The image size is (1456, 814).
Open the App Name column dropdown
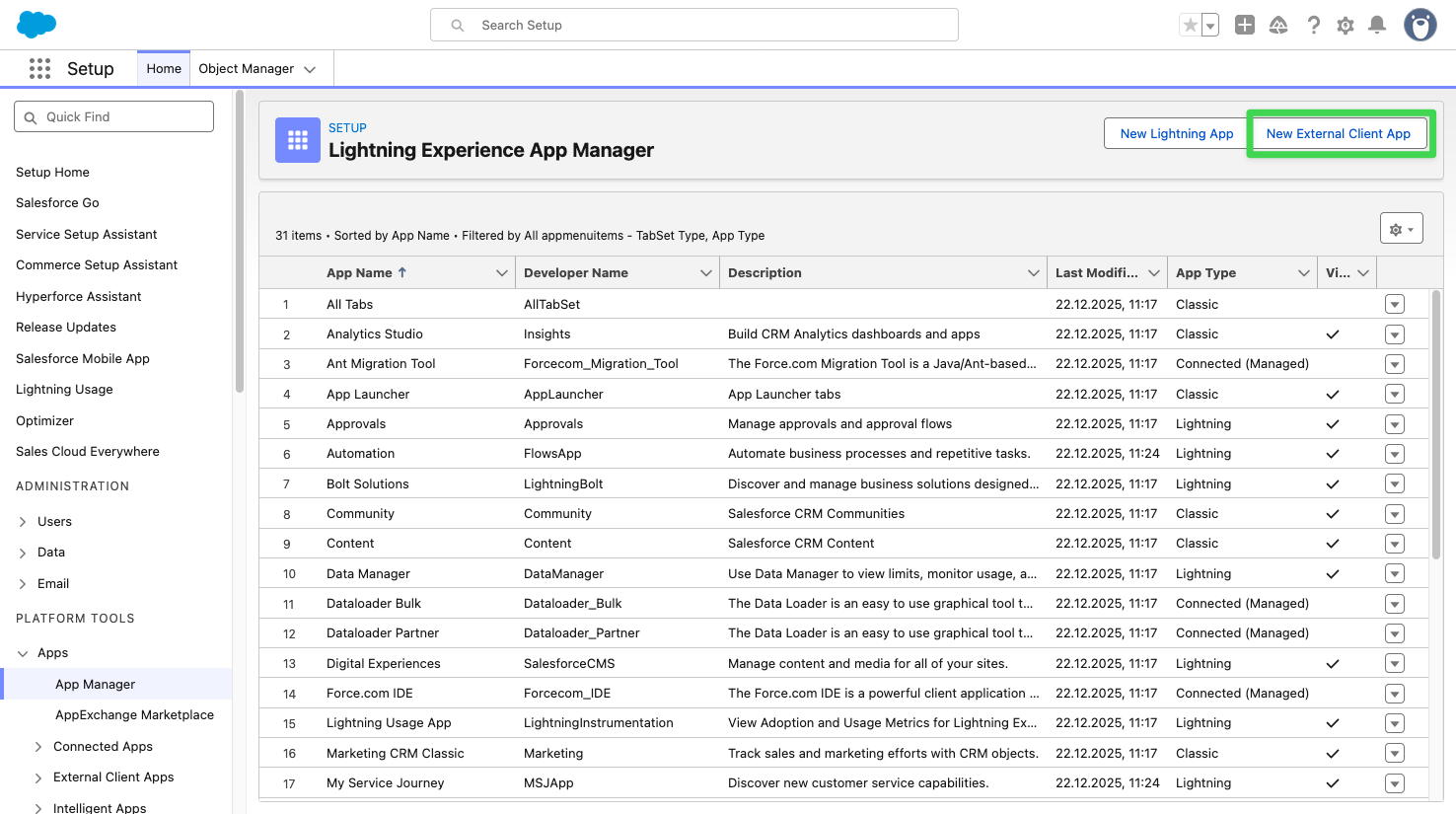pyautogui.click(x=502, y=272)
